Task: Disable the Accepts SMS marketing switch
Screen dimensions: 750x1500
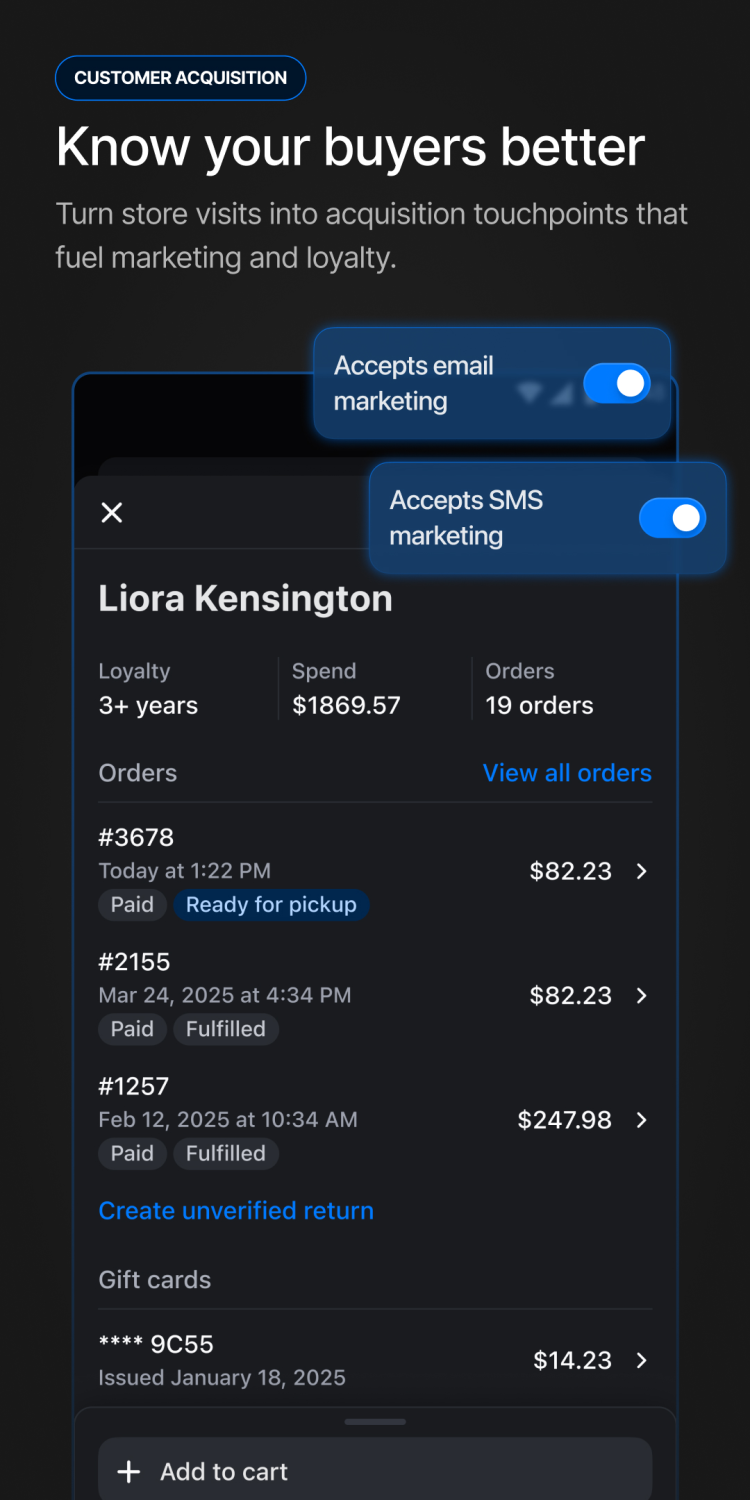Action: pyautogui.click(x=672, y=518)
